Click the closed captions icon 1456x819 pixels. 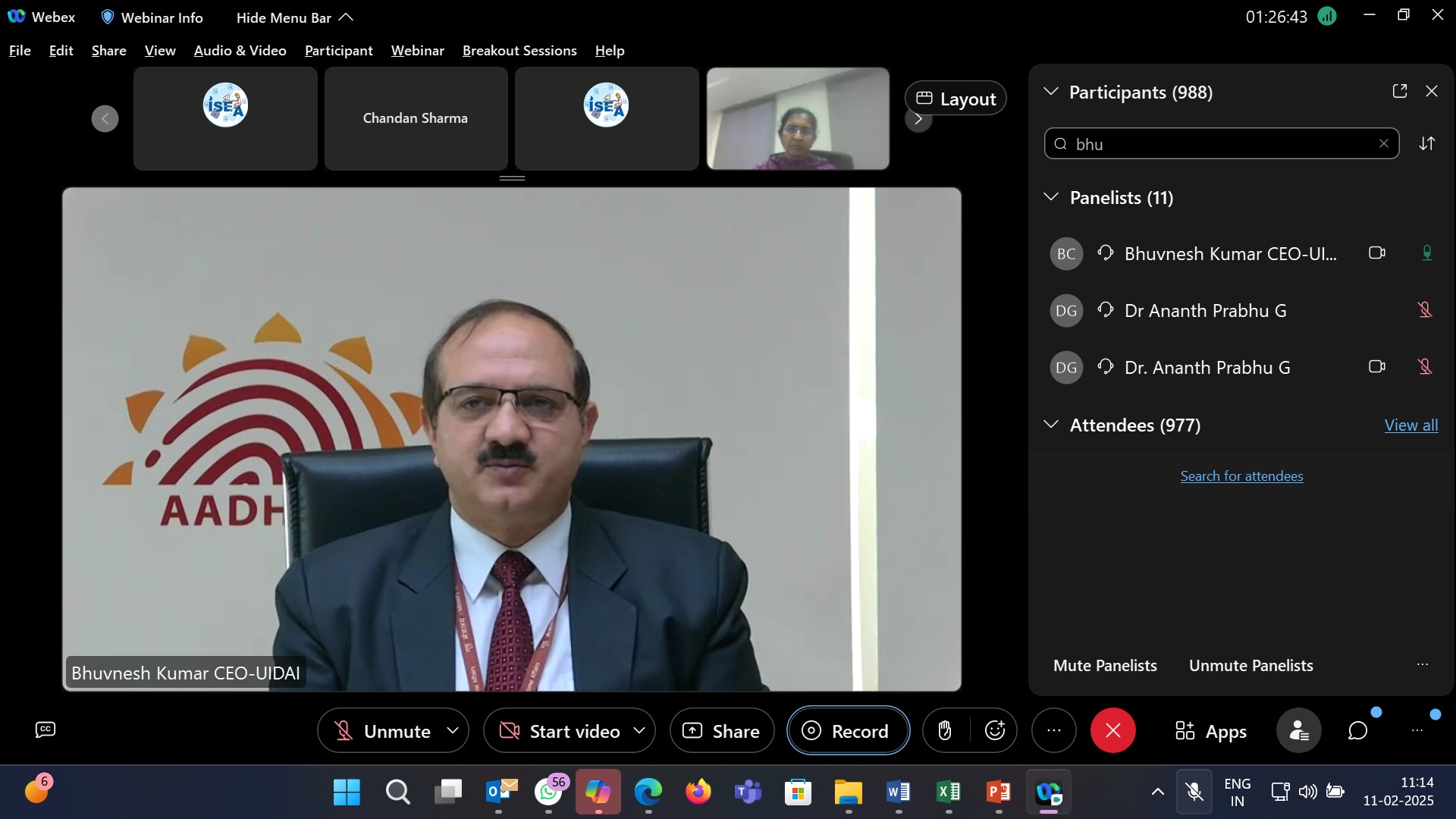pyautogui.click(x=45, y=730)
